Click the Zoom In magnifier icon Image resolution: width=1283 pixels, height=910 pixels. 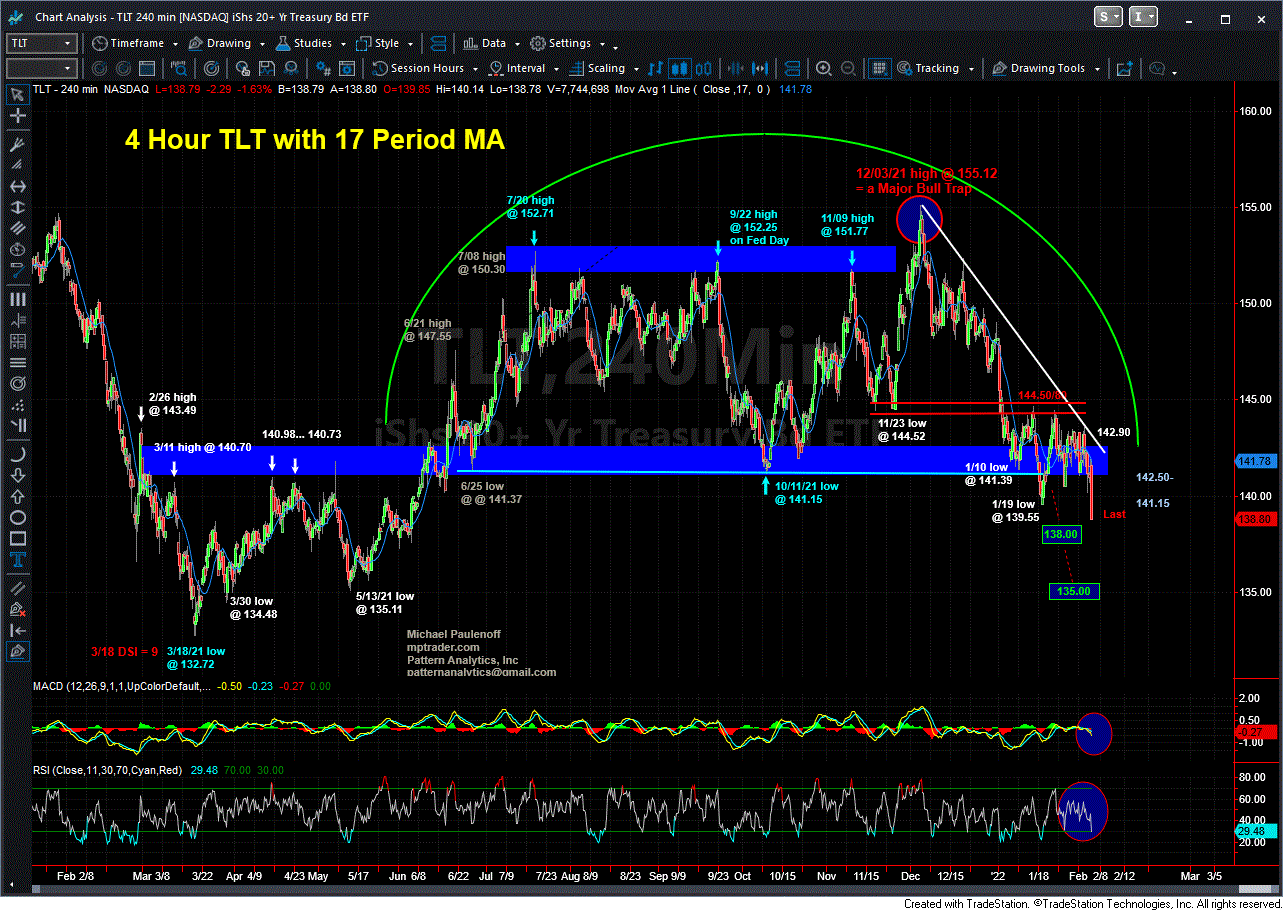(x=823, y=68)
